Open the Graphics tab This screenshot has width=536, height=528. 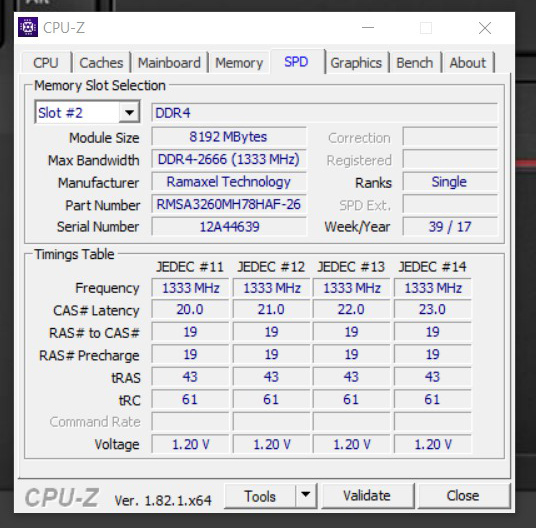pyautogui.click(x=356, y=63)
